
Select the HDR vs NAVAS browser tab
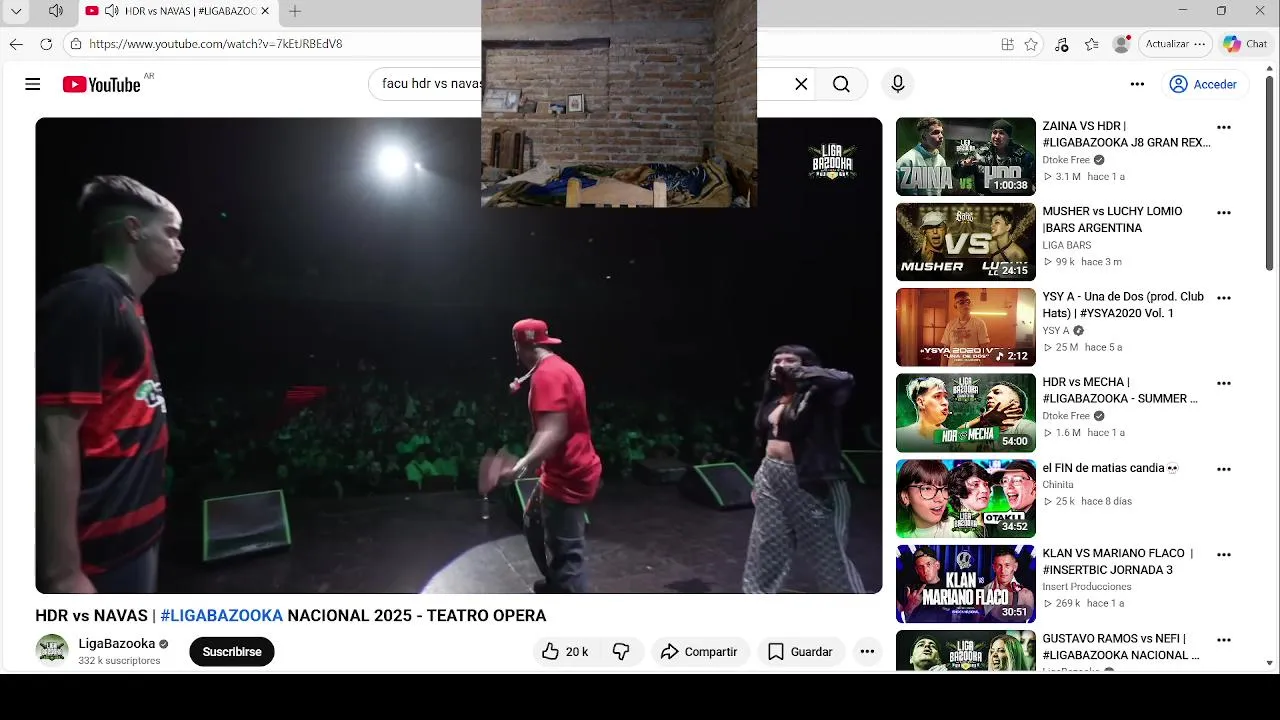coord(178,11)
